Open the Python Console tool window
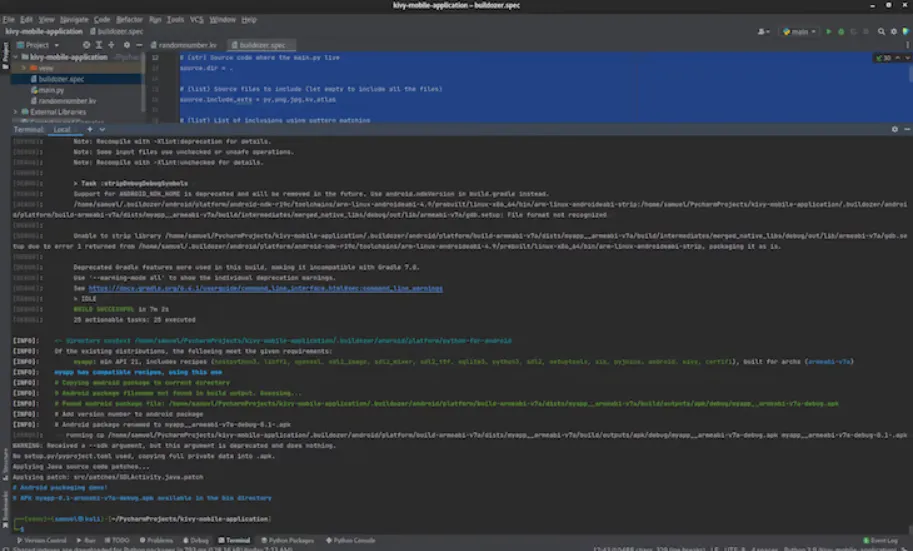This screenshot has height=551, width=913. 351,541
